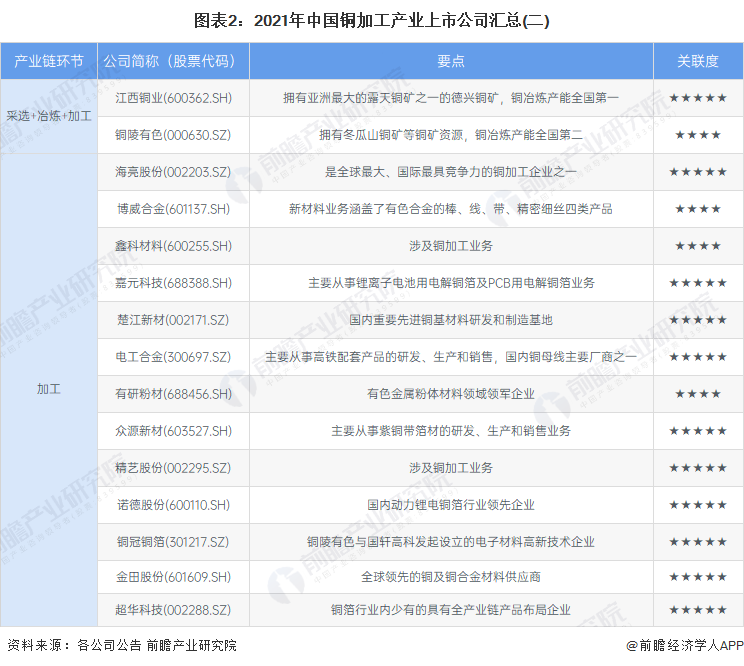Select the 采选+冶炼+加工 category cell
This screenshot has width=744, height=666.
[49, 116]
